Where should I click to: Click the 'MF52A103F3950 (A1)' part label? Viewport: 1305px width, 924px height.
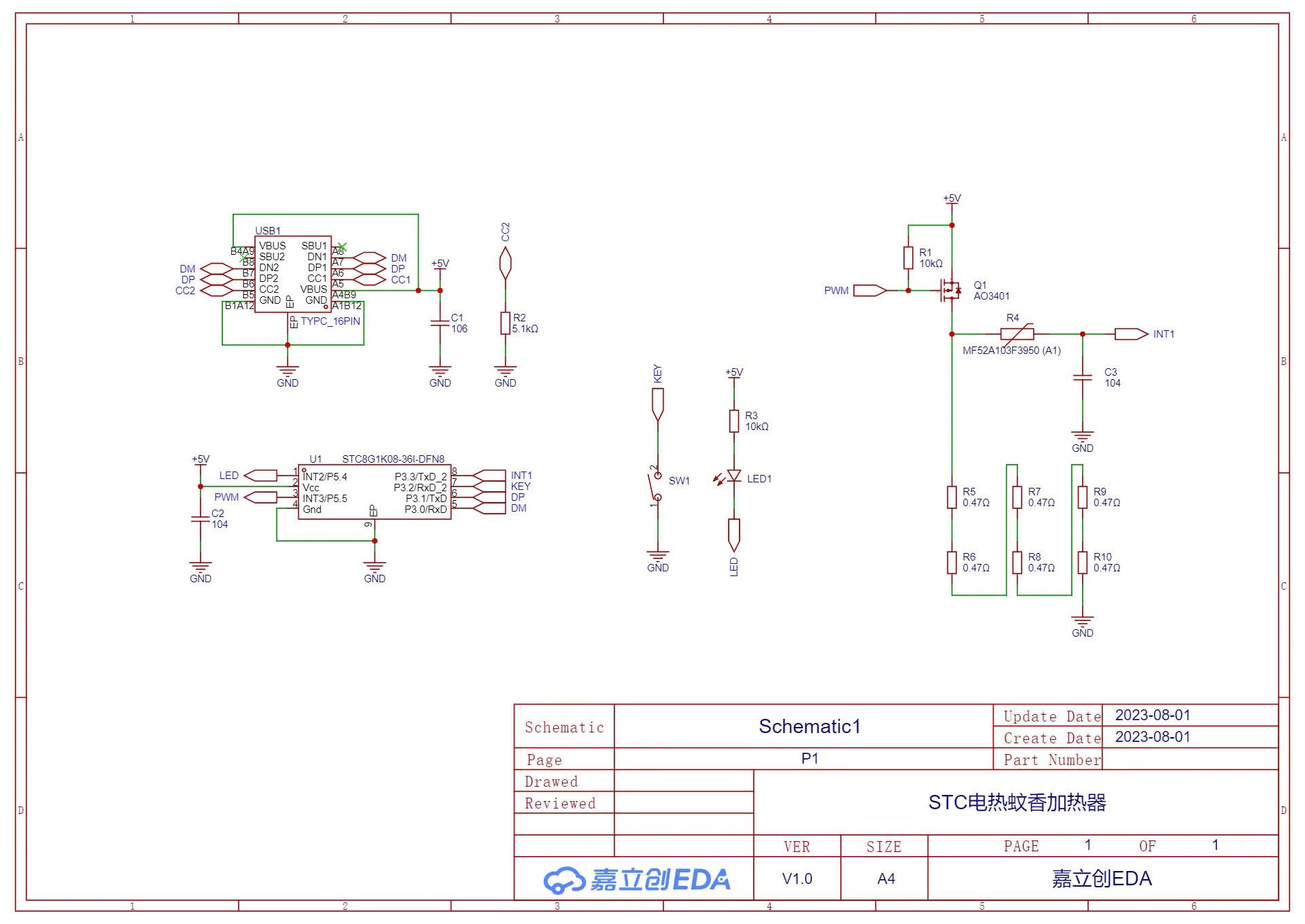click(x=1011, y=351)
